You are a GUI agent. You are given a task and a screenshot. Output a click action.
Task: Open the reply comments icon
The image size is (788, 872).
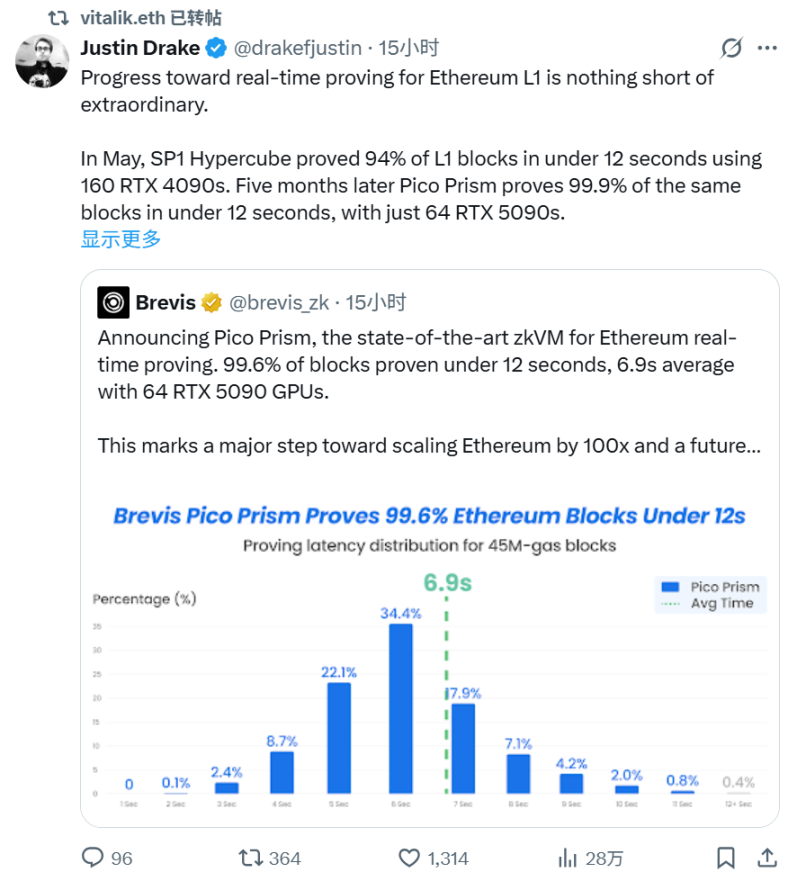[x=92, y=857]
